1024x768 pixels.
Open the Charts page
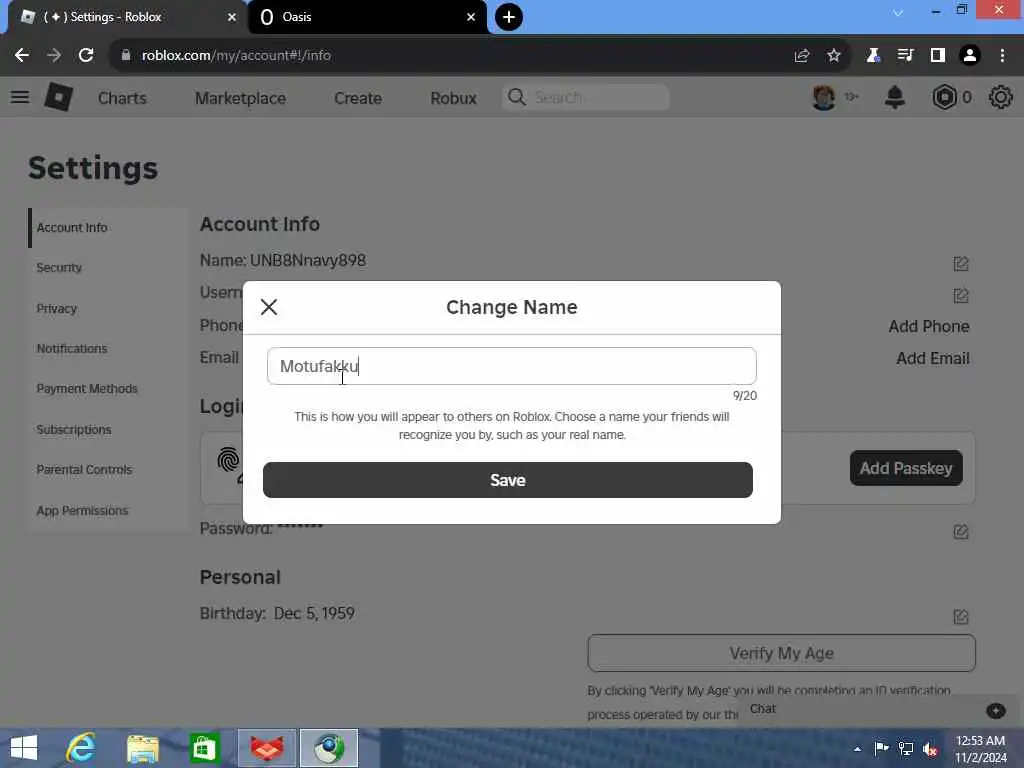coord(122,98)
